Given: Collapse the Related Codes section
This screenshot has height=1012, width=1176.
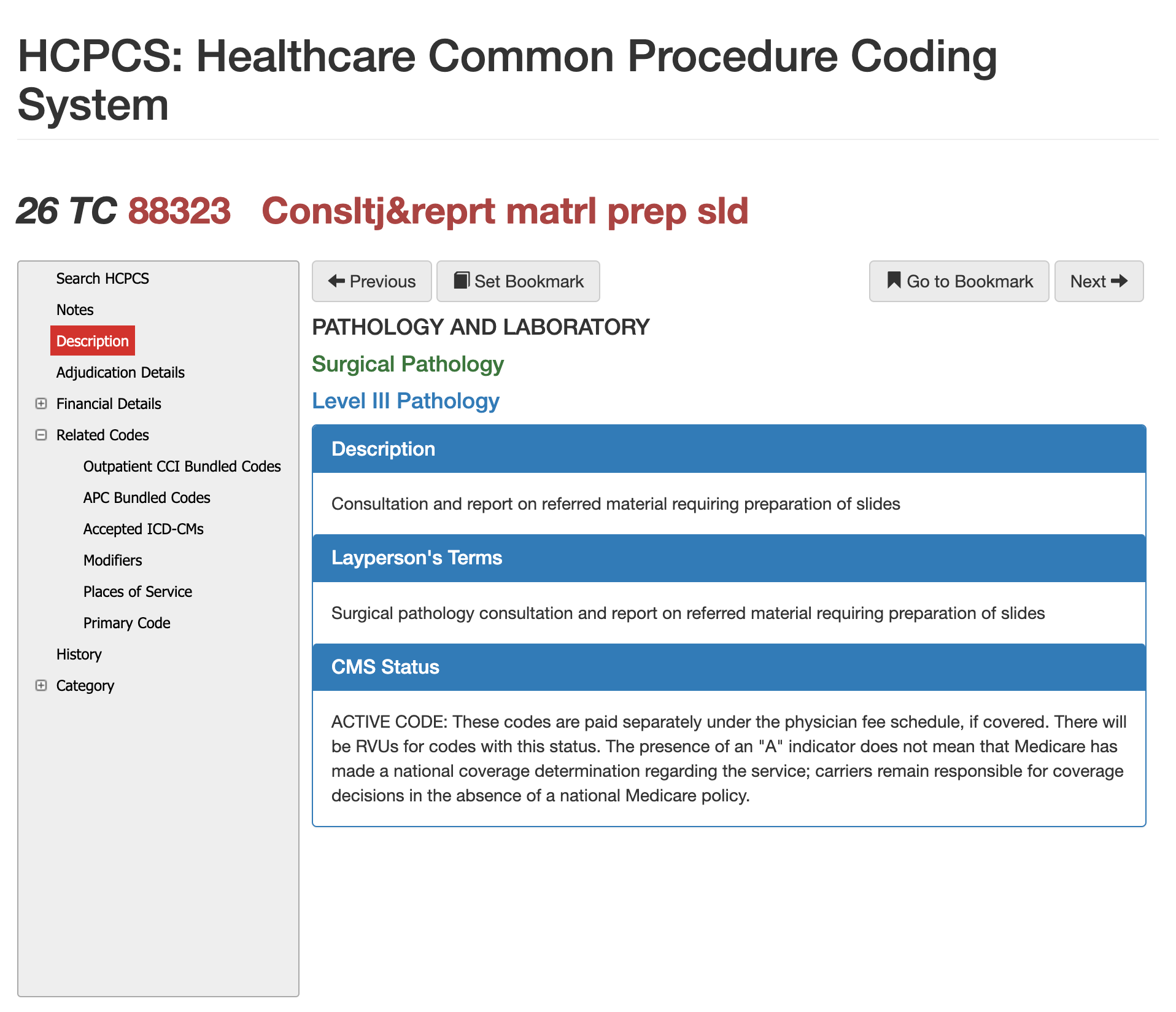Looking at the screenshot, I should tap(41, 435).
